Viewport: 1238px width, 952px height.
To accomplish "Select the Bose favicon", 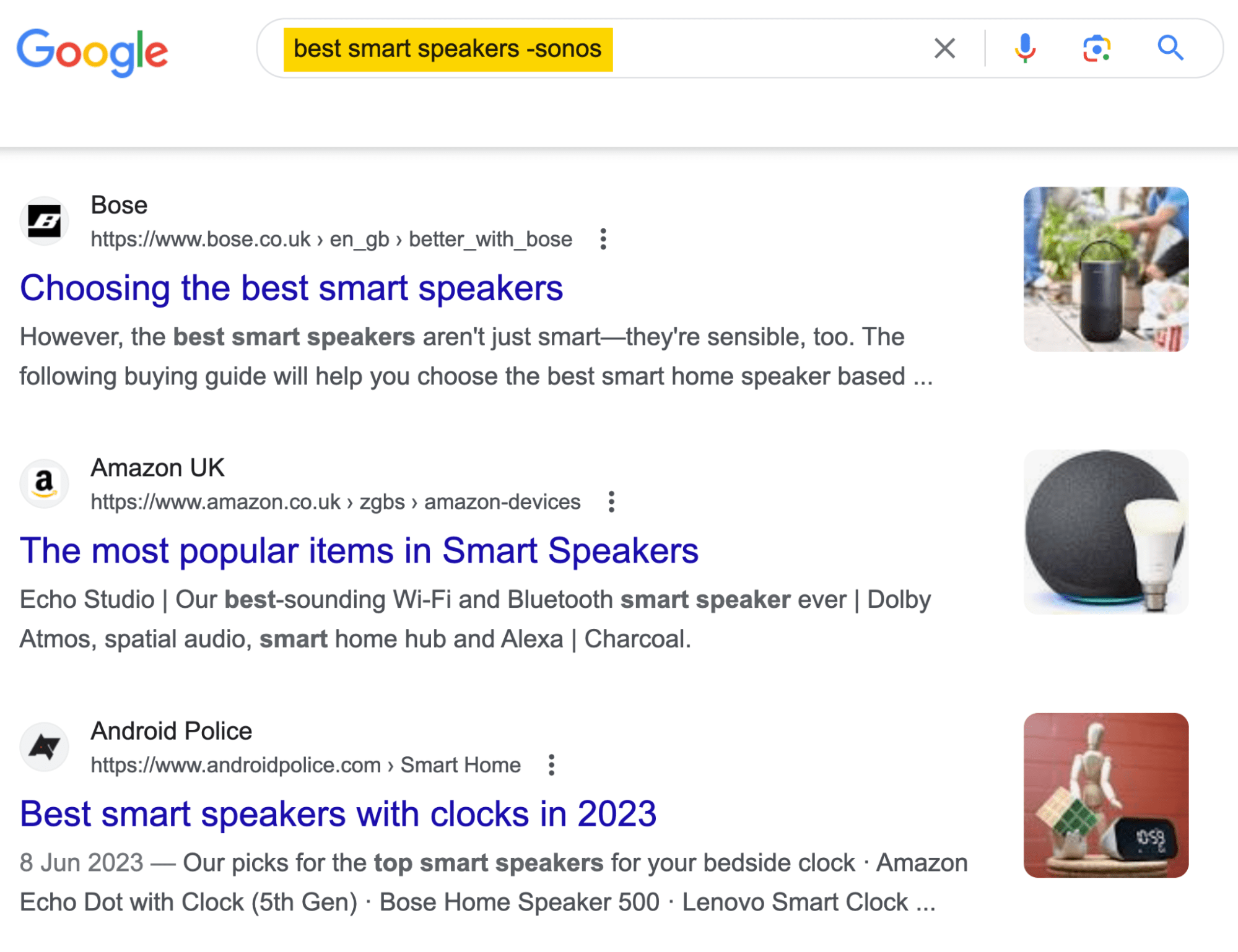I will coord(44,221).
